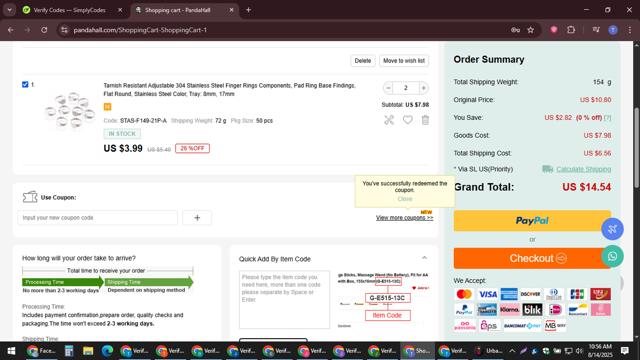Open the Windows Start menu
Viewport: 640px width, 360px height.
coord(11,351)
